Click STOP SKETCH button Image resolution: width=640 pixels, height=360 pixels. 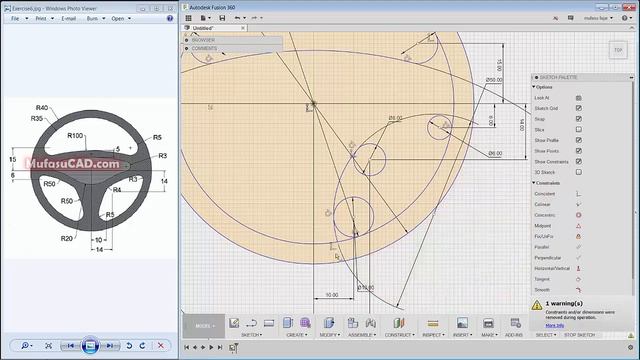coord(579,335)
